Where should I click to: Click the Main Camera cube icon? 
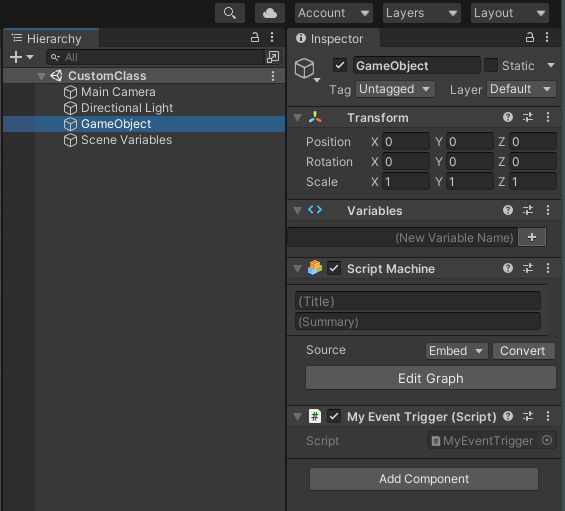70,92
